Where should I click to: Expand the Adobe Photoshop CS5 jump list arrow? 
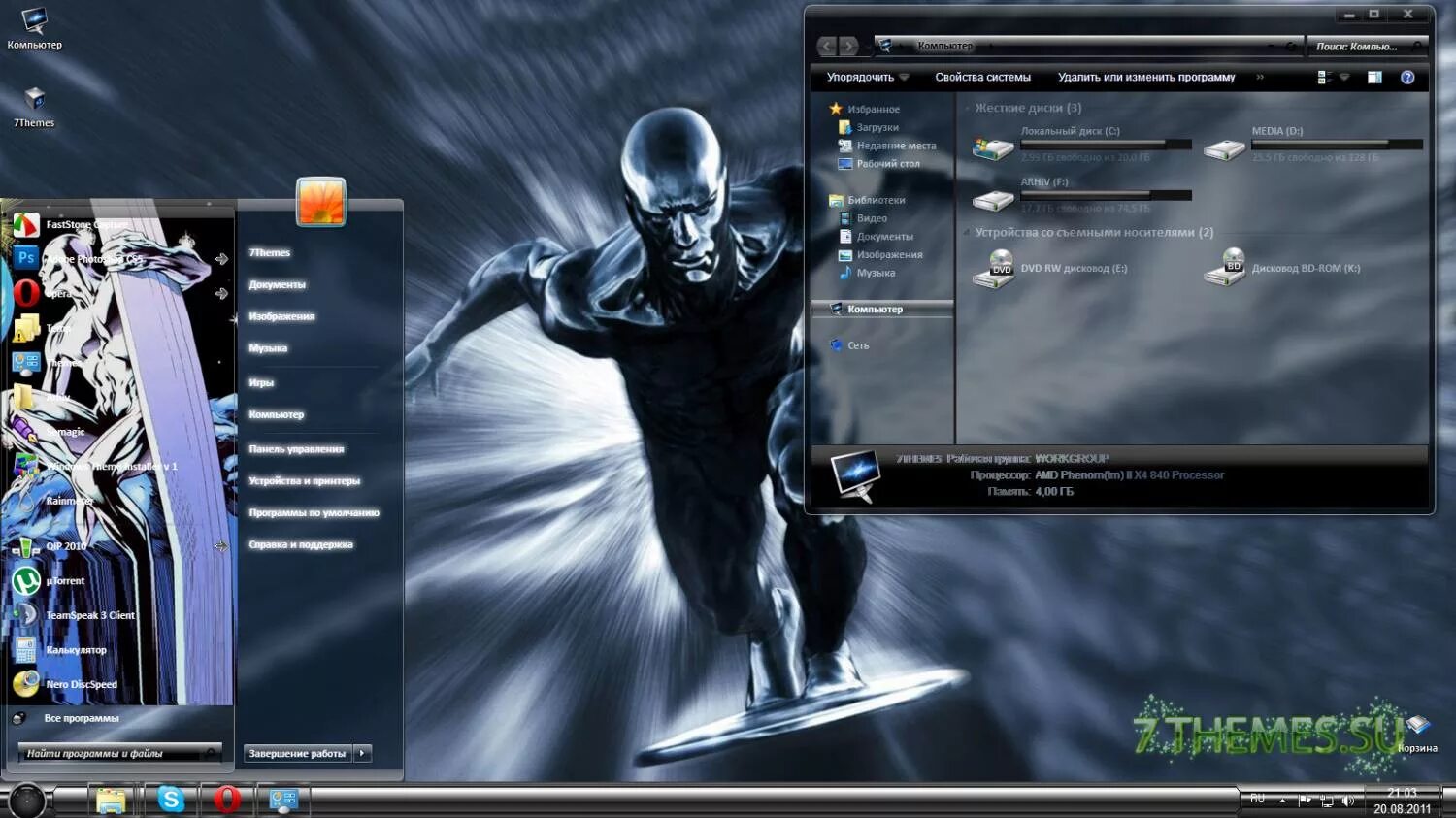221,259
